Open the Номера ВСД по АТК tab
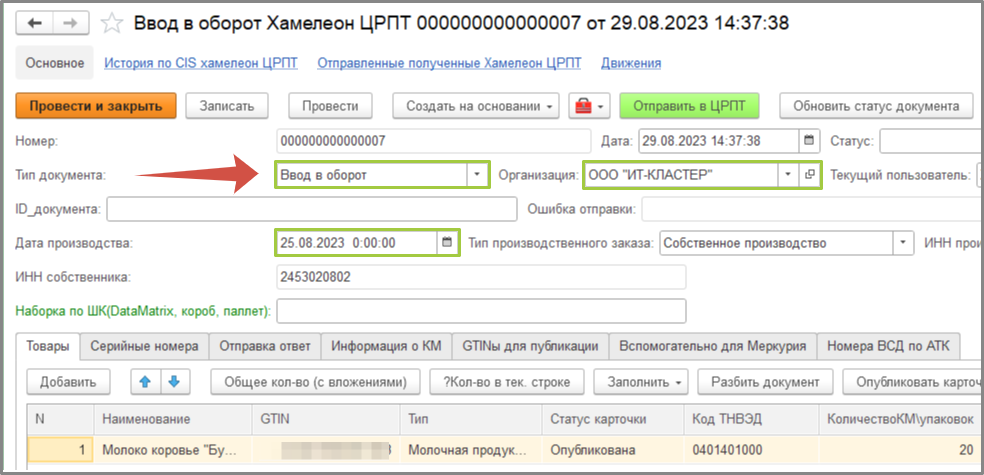The height and width of the screenshot is (475, 984). point(889,346)
